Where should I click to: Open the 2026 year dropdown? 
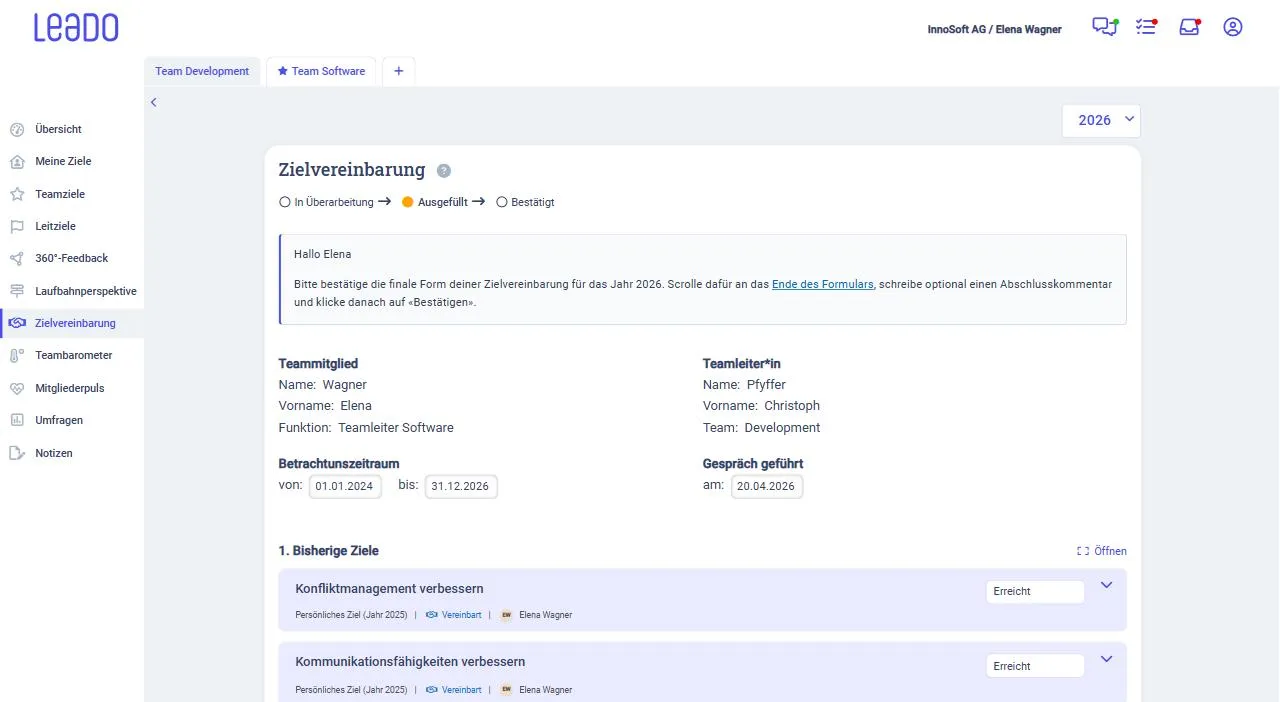click(x=1101, y=120)
